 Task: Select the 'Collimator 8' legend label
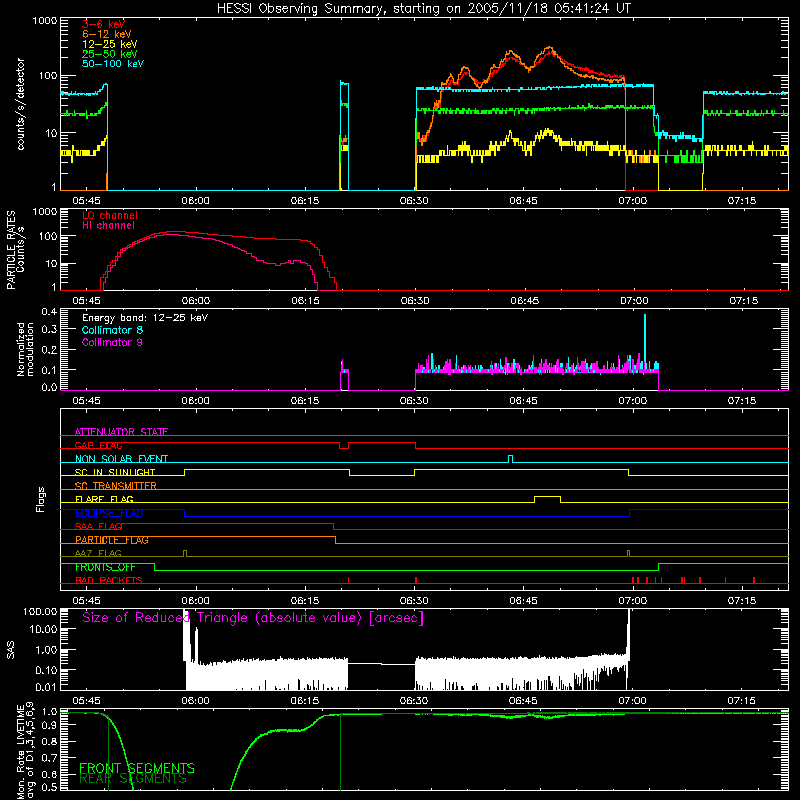click(x=112, y=330)
